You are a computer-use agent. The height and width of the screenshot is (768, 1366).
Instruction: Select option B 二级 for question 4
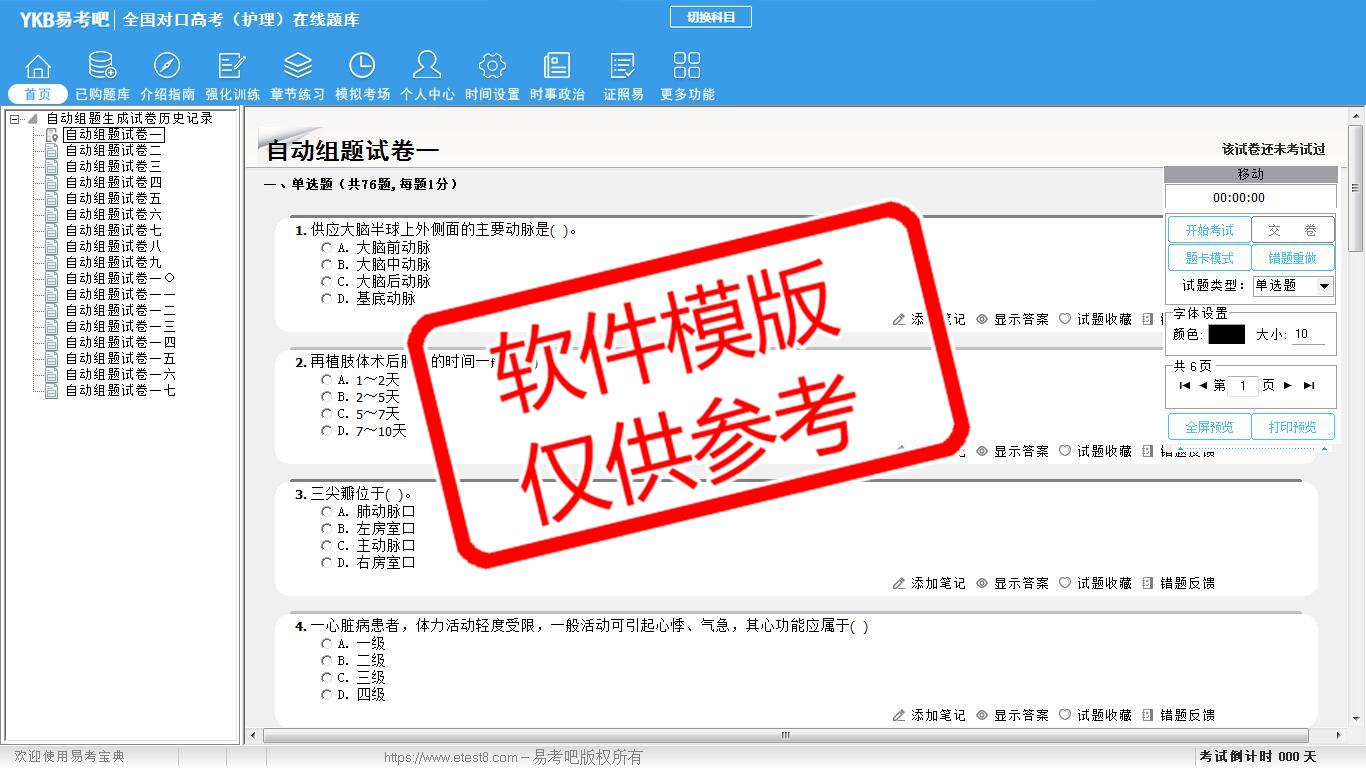coord(327,661)
